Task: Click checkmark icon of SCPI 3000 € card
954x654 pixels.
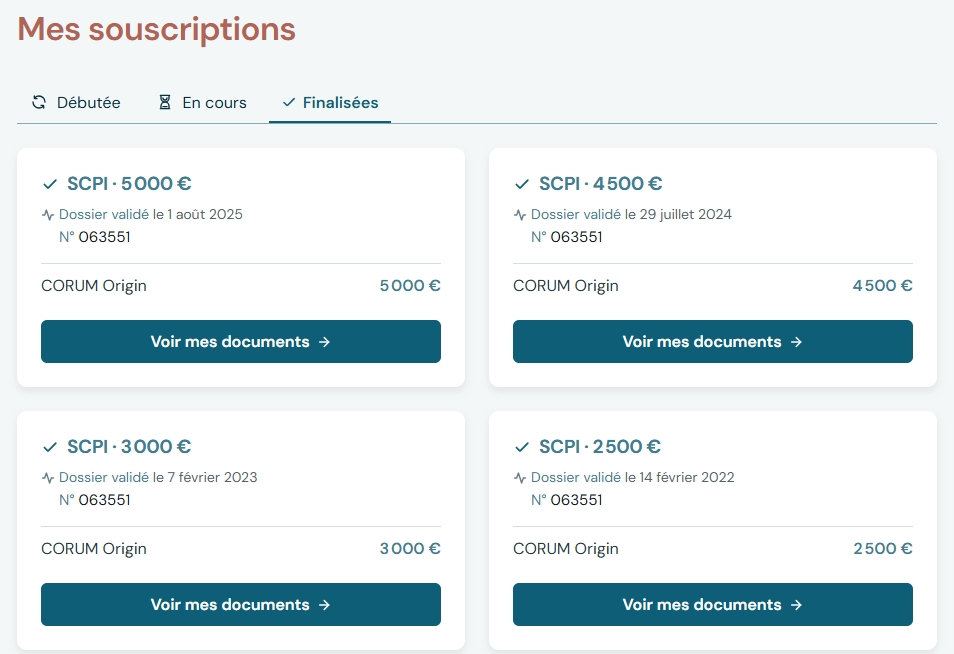Action: tap(50, 447)
